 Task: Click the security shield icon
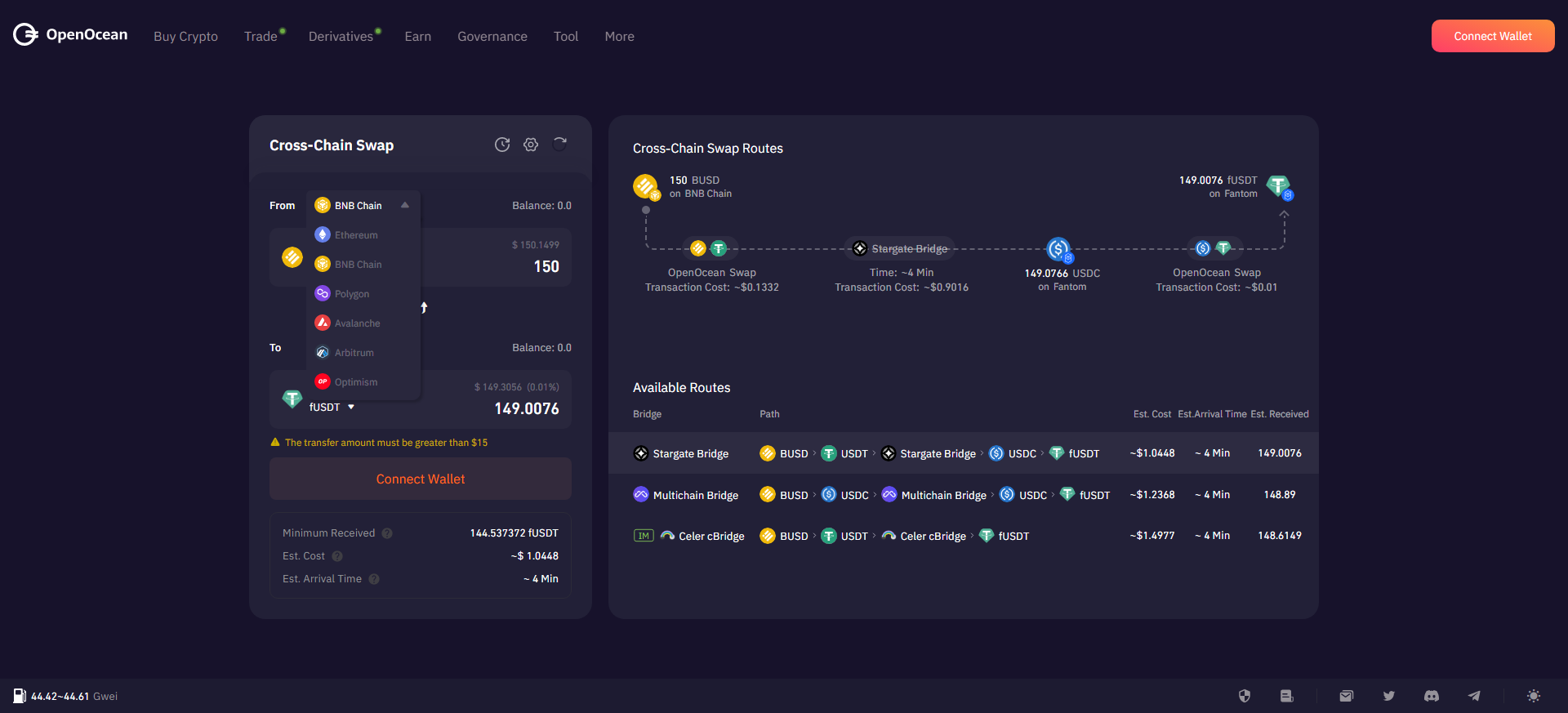[x=1245, y=696]
